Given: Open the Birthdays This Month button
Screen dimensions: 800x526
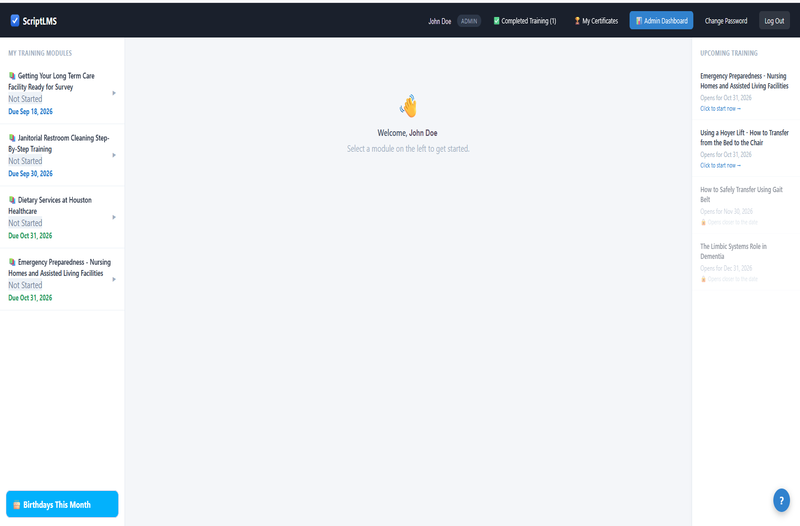Looking at the screenshot, I should 62,504.
